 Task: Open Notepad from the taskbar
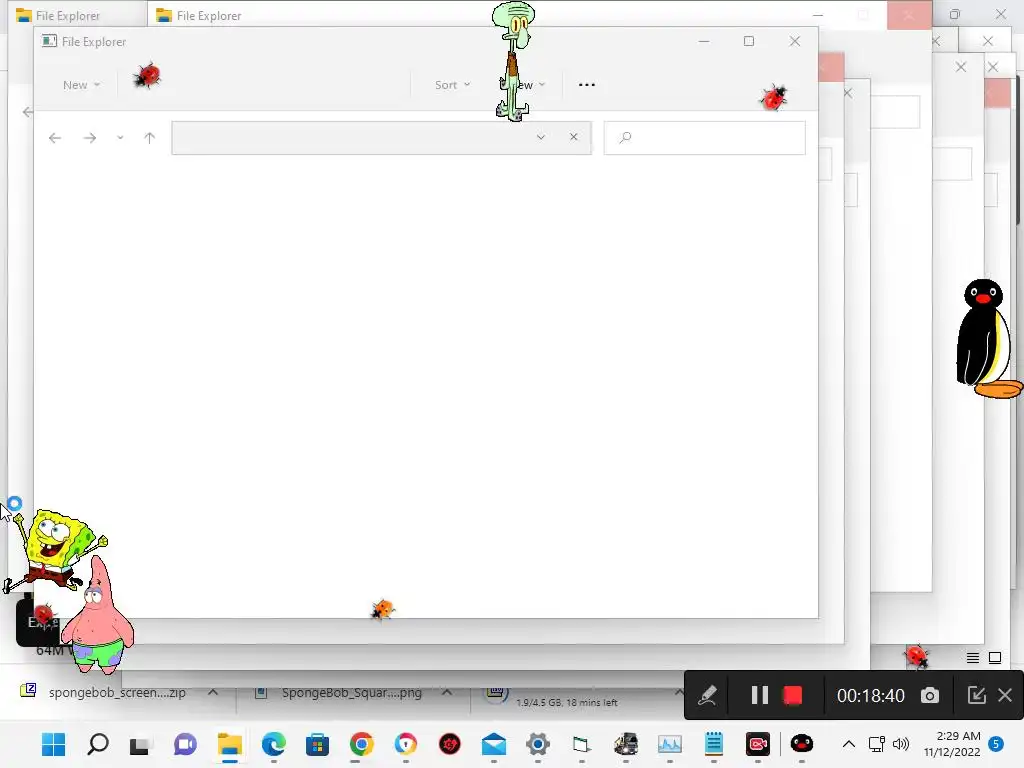click(x=714, y=744)
